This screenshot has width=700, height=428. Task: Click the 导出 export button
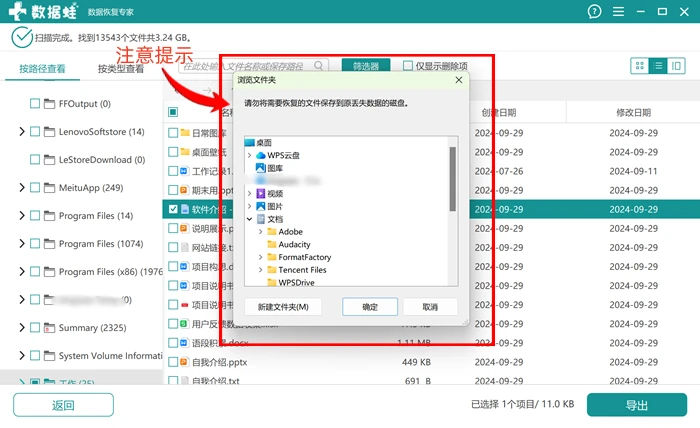(x=637, y=405)
